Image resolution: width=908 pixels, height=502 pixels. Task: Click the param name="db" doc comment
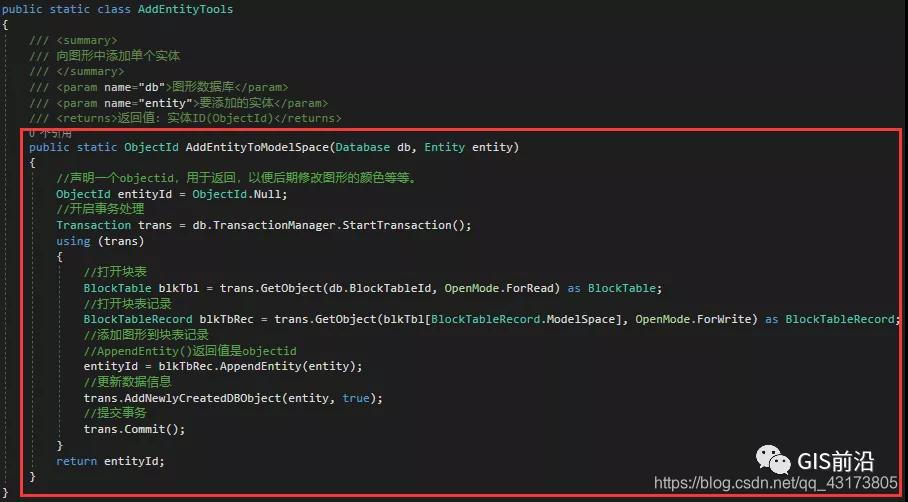[x=159, y=87]
